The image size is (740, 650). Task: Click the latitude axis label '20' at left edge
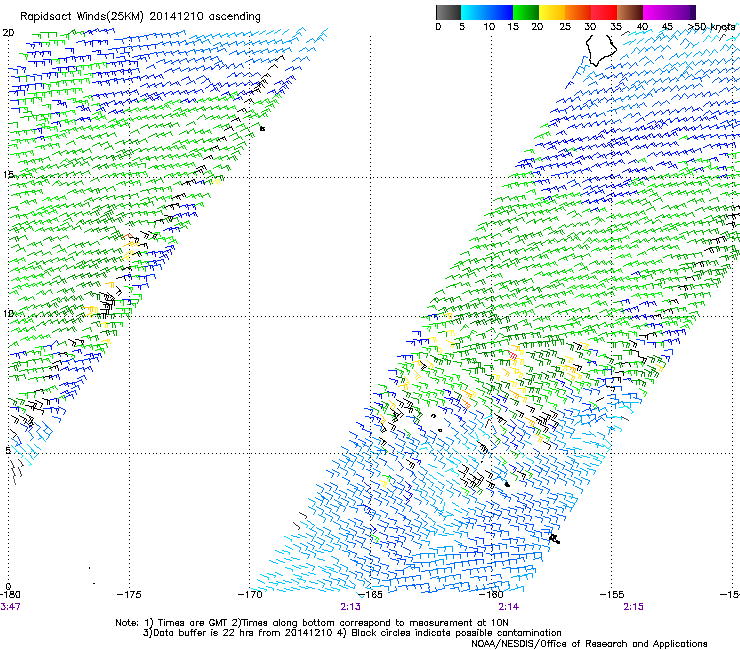(x=8, y=33)
